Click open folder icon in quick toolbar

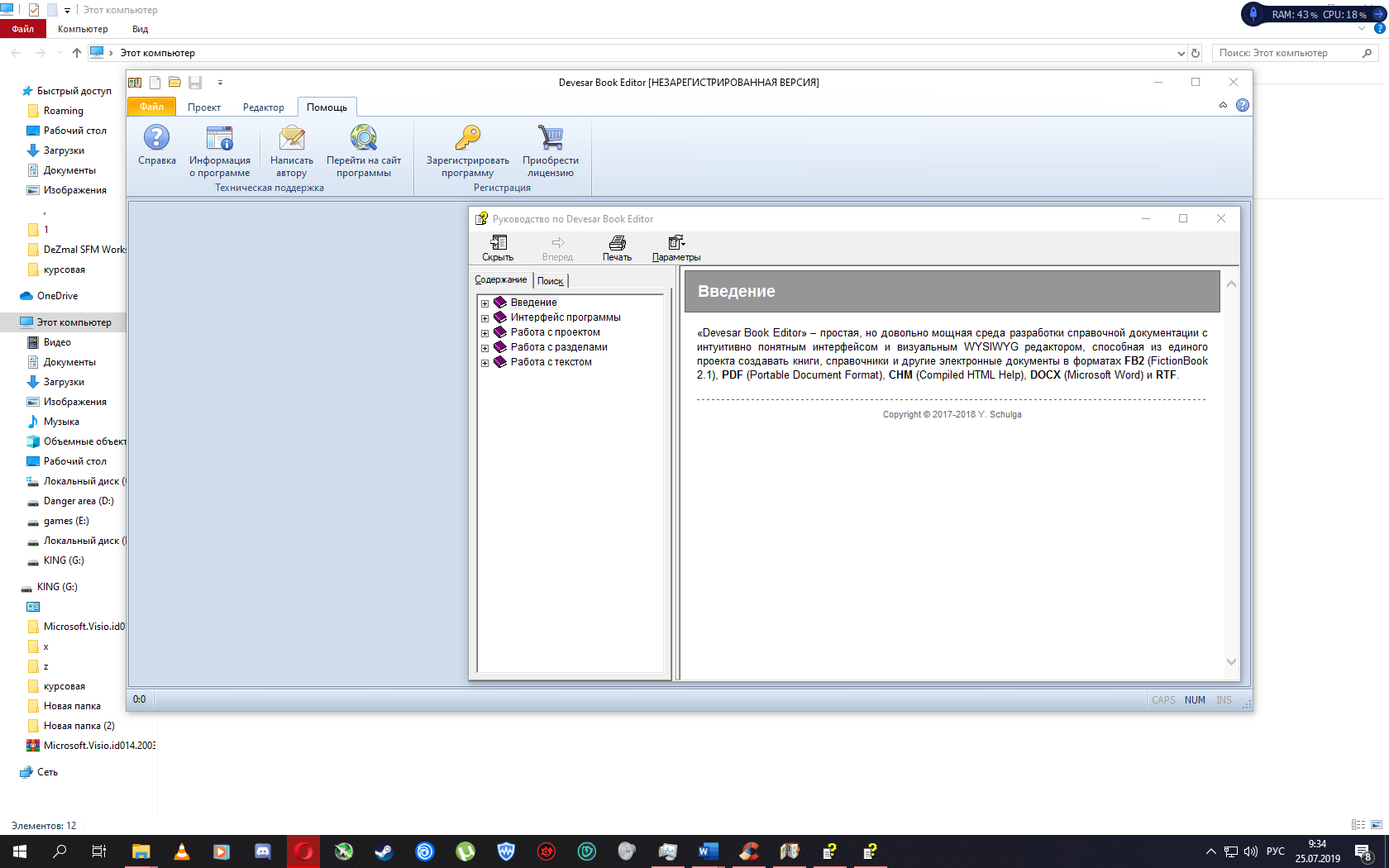[x=174, y=83]
